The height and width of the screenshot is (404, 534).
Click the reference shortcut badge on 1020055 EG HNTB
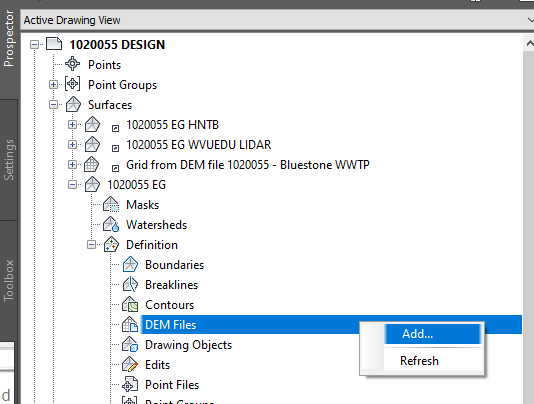(115, 128)
